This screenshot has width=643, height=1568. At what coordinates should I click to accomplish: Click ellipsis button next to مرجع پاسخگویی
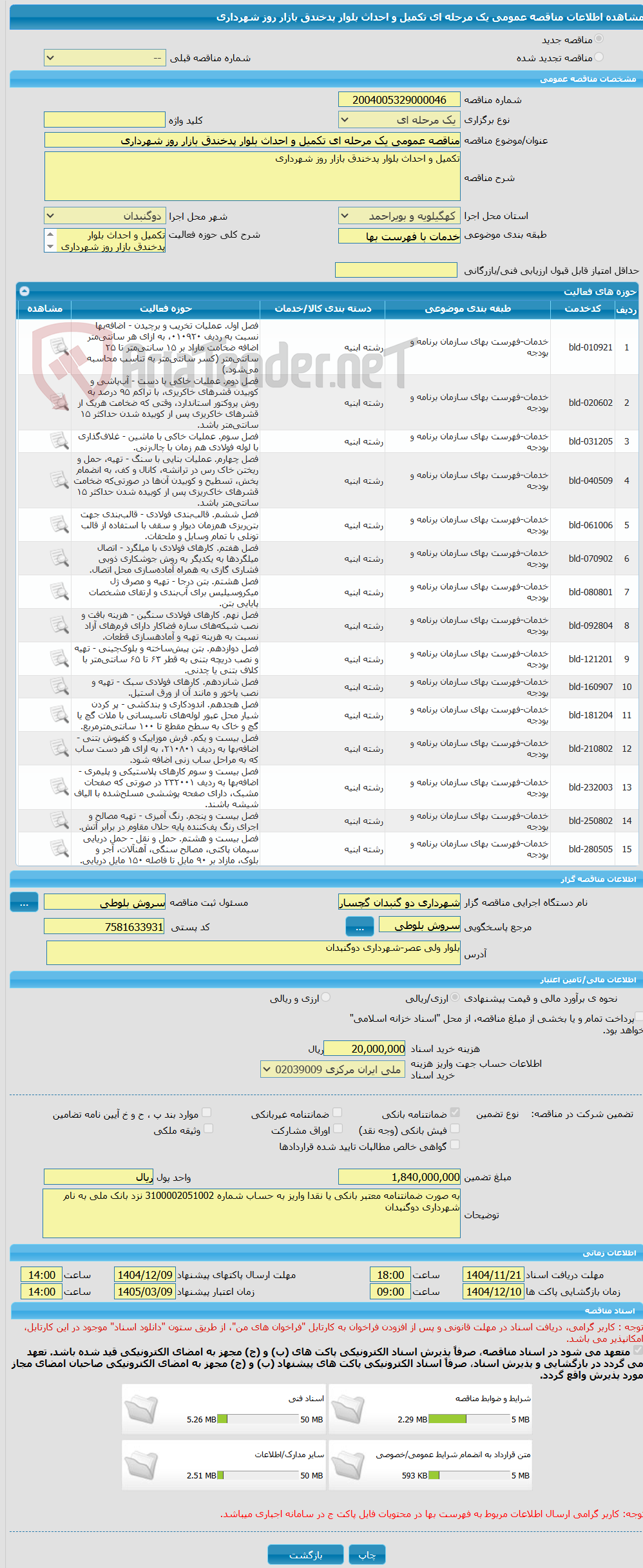point(360,927)
